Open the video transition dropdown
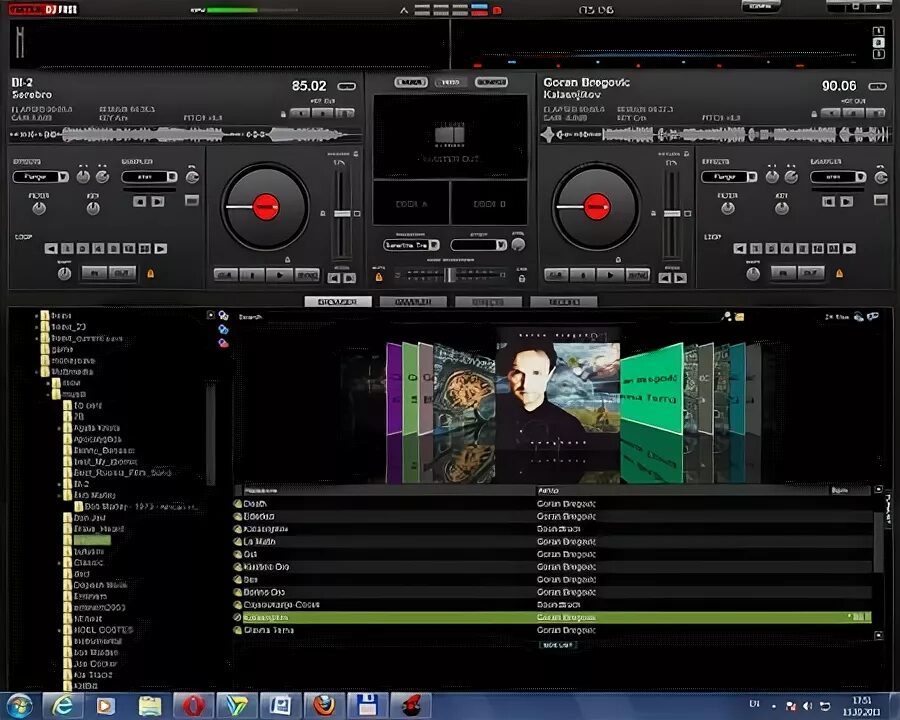The width and height of the screenshot is (900, 720). click(x=411, y=245)
